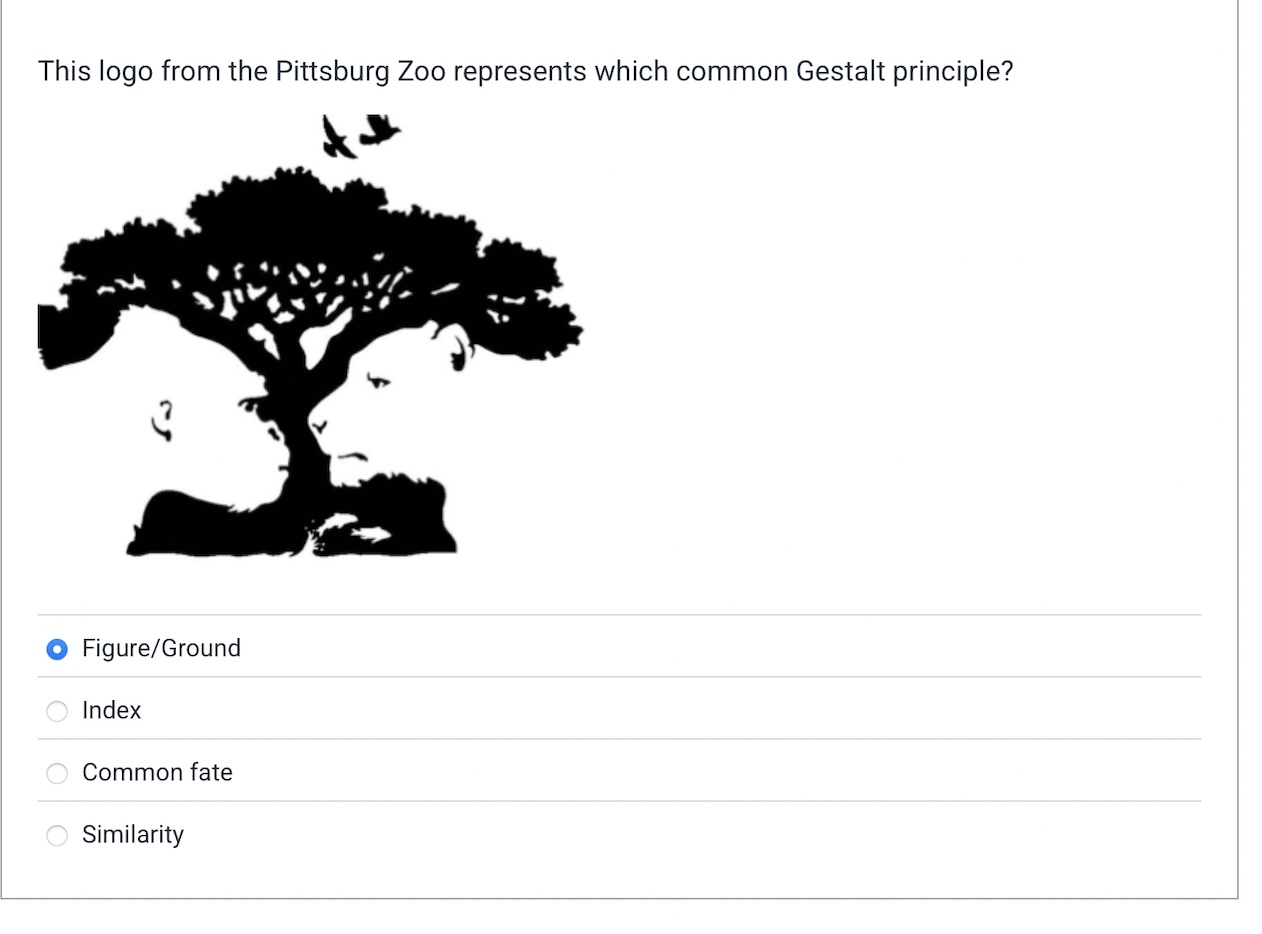This screenshot has height=934, width=1262.
Task: Click the Figure/Ground answer label text
Action: (161, 648)
